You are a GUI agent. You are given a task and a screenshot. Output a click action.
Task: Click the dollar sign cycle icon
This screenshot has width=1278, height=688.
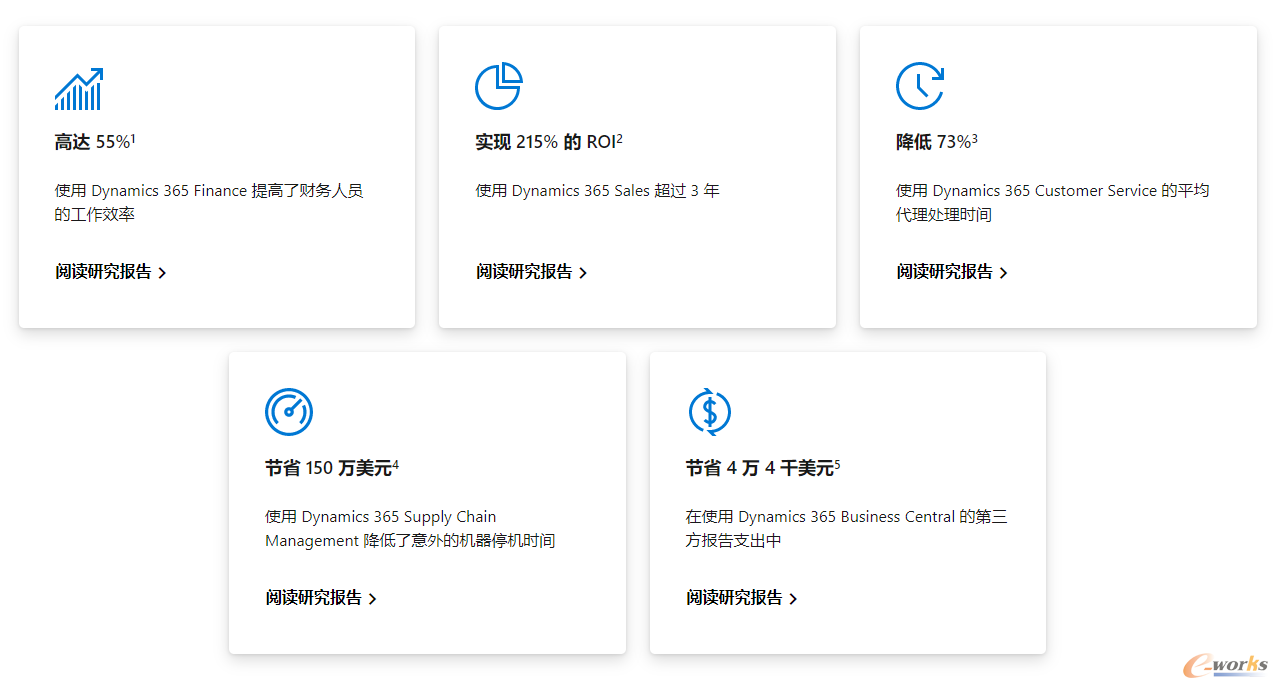click(710, 412)
